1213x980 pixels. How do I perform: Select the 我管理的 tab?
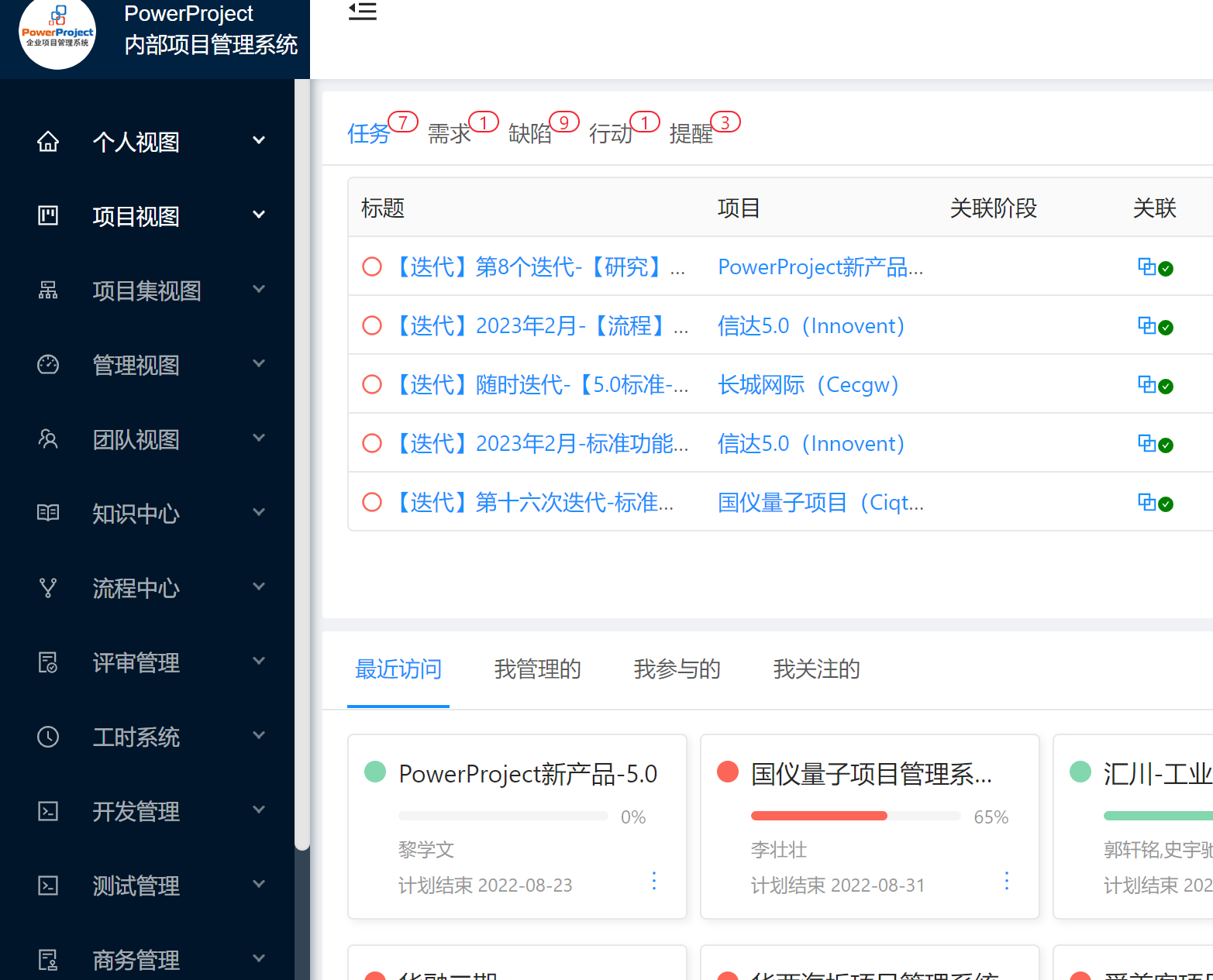[538, 669]
